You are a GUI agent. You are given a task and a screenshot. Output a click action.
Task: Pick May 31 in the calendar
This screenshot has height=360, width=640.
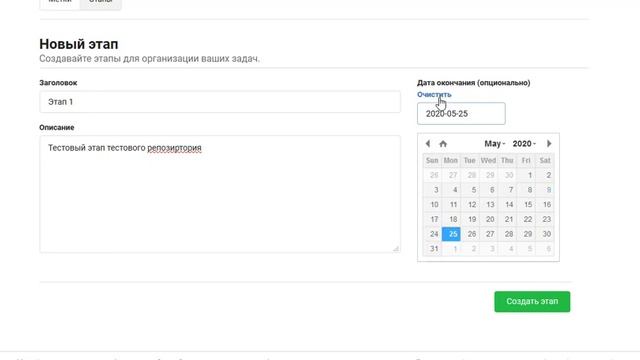(x=432, y=249)
